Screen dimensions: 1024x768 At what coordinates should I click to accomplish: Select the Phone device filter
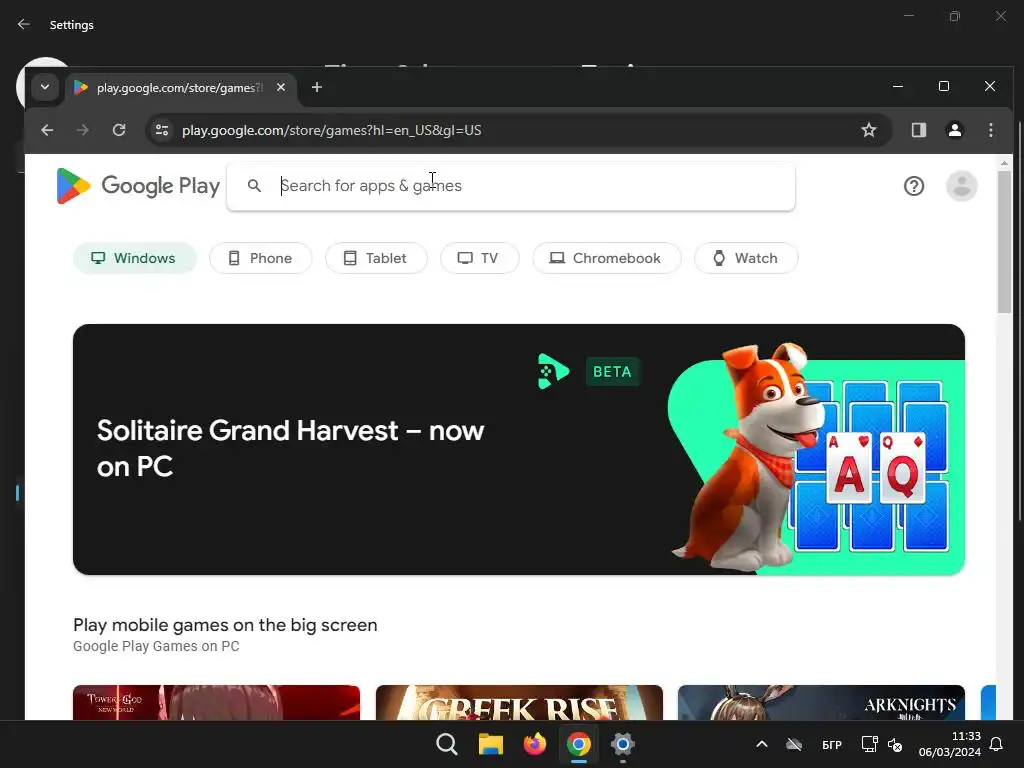click(x=261, y=258)
